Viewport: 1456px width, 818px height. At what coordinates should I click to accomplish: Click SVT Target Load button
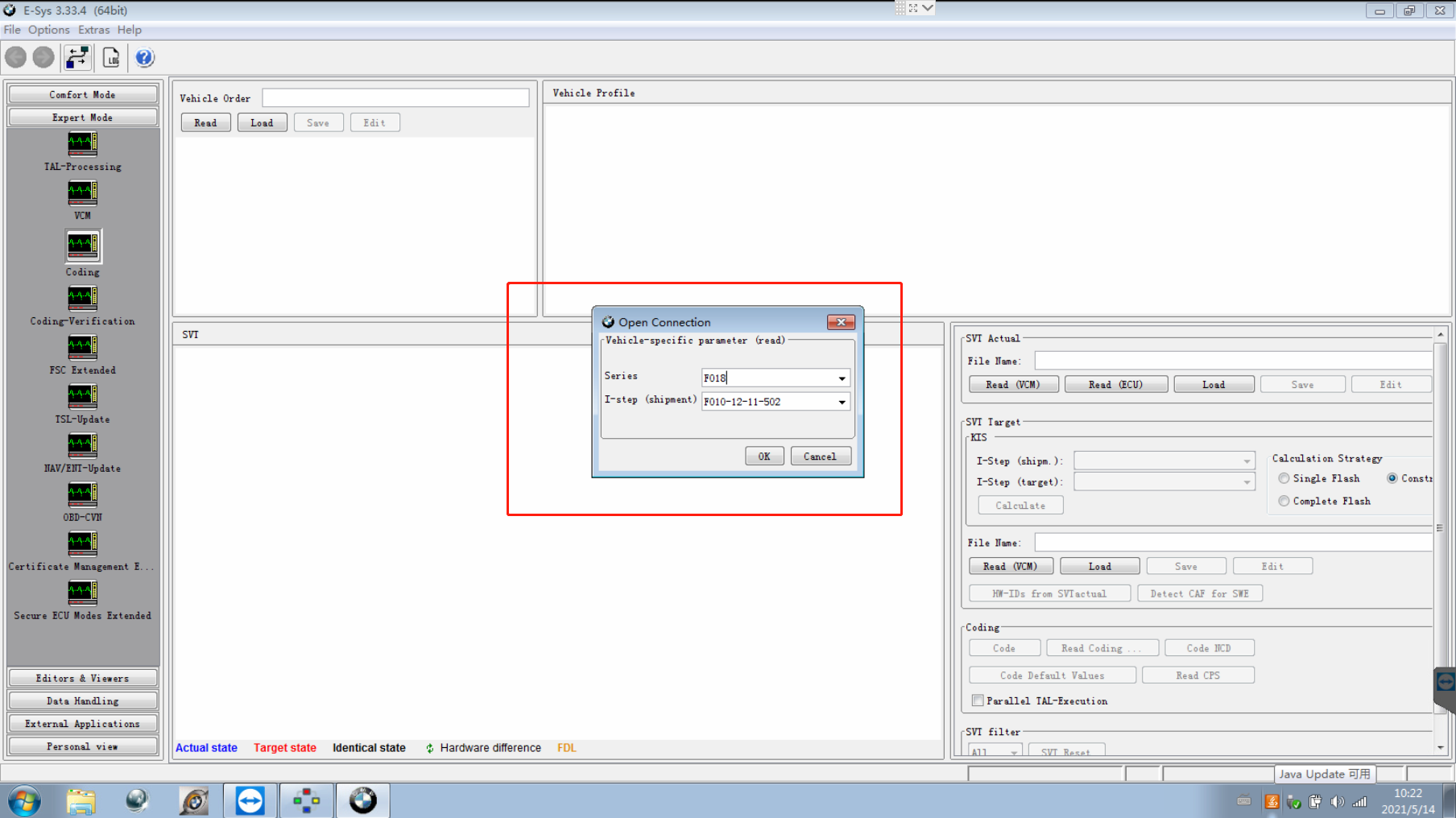click(x=1099, y=566)
